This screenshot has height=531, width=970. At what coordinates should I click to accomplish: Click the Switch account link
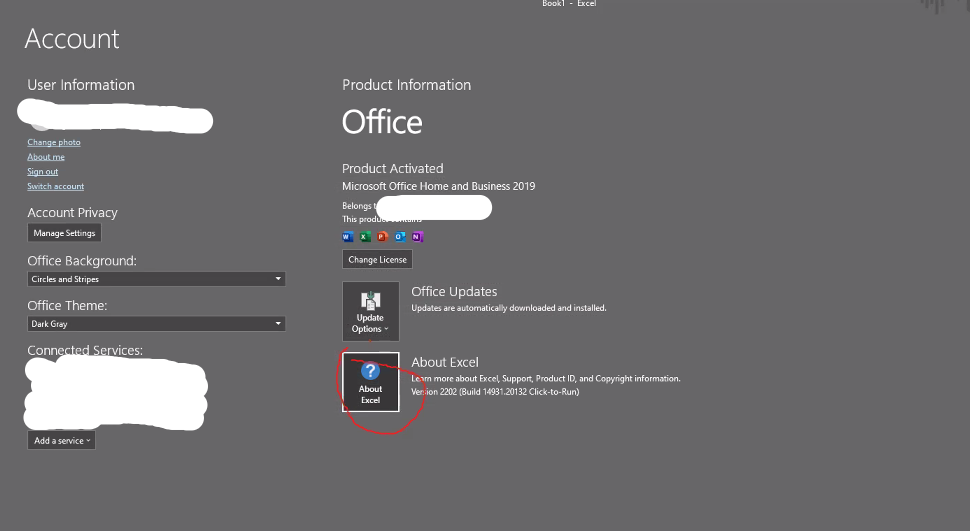56,186
